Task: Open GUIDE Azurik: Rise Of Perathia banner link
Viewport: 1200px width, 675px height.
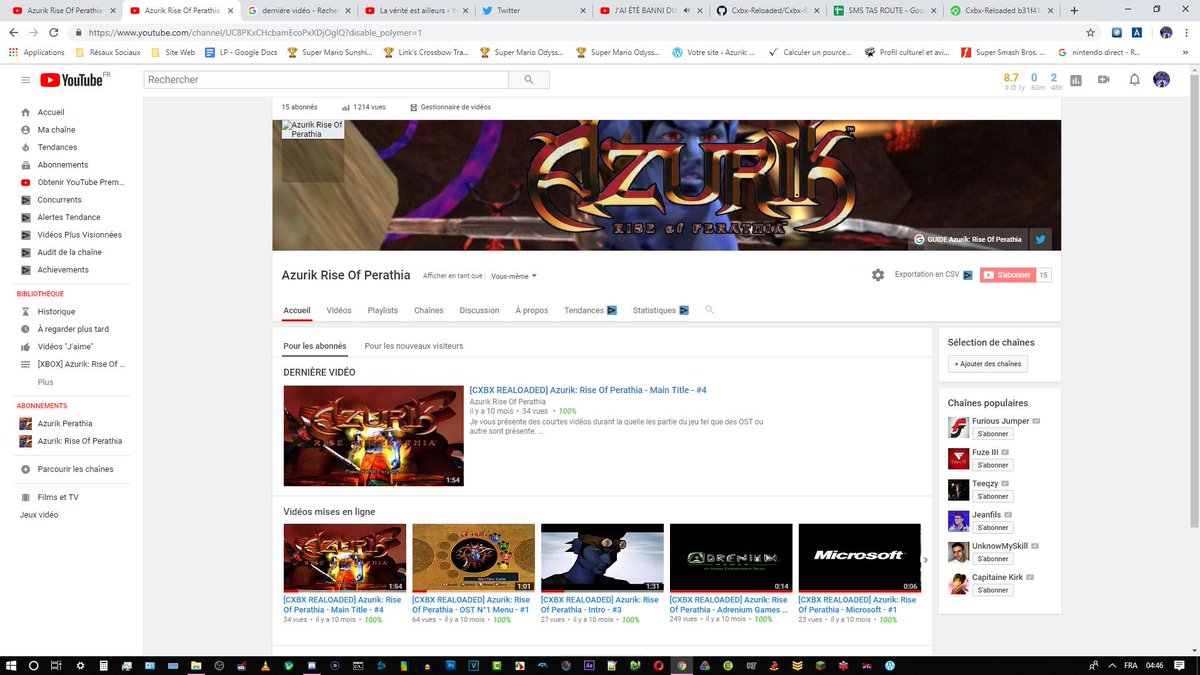Action: [x=968, y=239]
